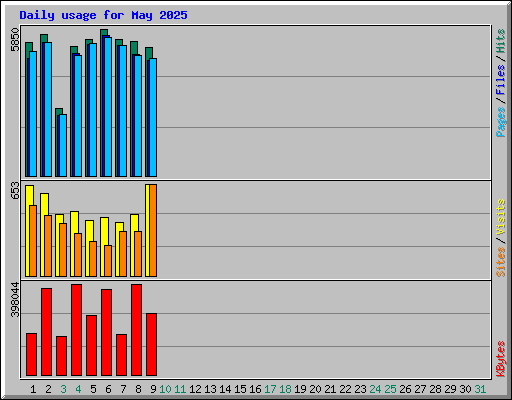The height and width of the screenshot is (400, 512).
Task: Click the blue 'Files' legend label
Action: (501, 79)
